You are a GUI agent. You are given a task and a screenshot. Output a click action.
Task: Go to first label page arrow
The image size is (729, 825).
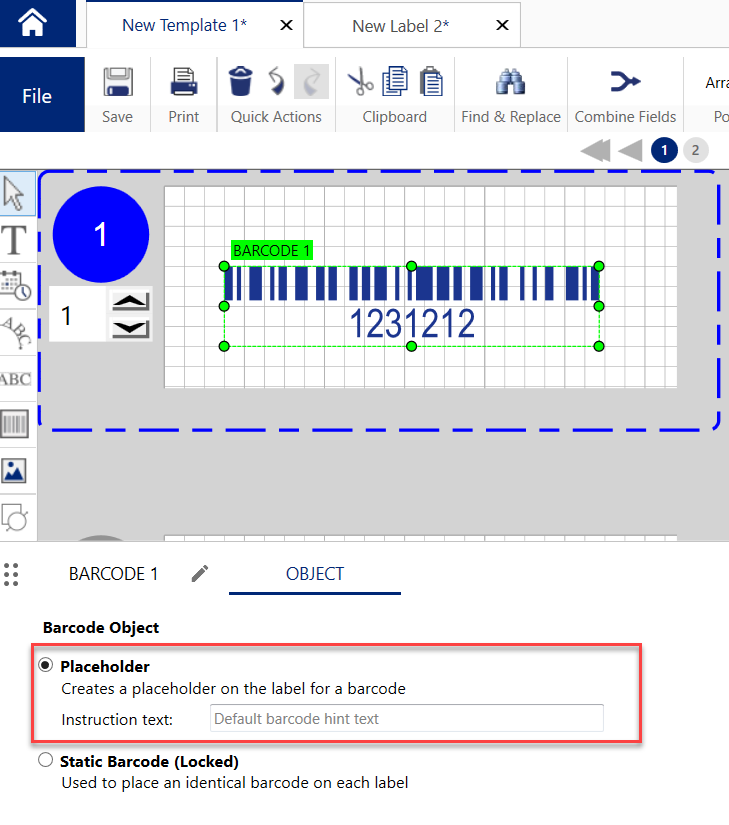[595, 150]
